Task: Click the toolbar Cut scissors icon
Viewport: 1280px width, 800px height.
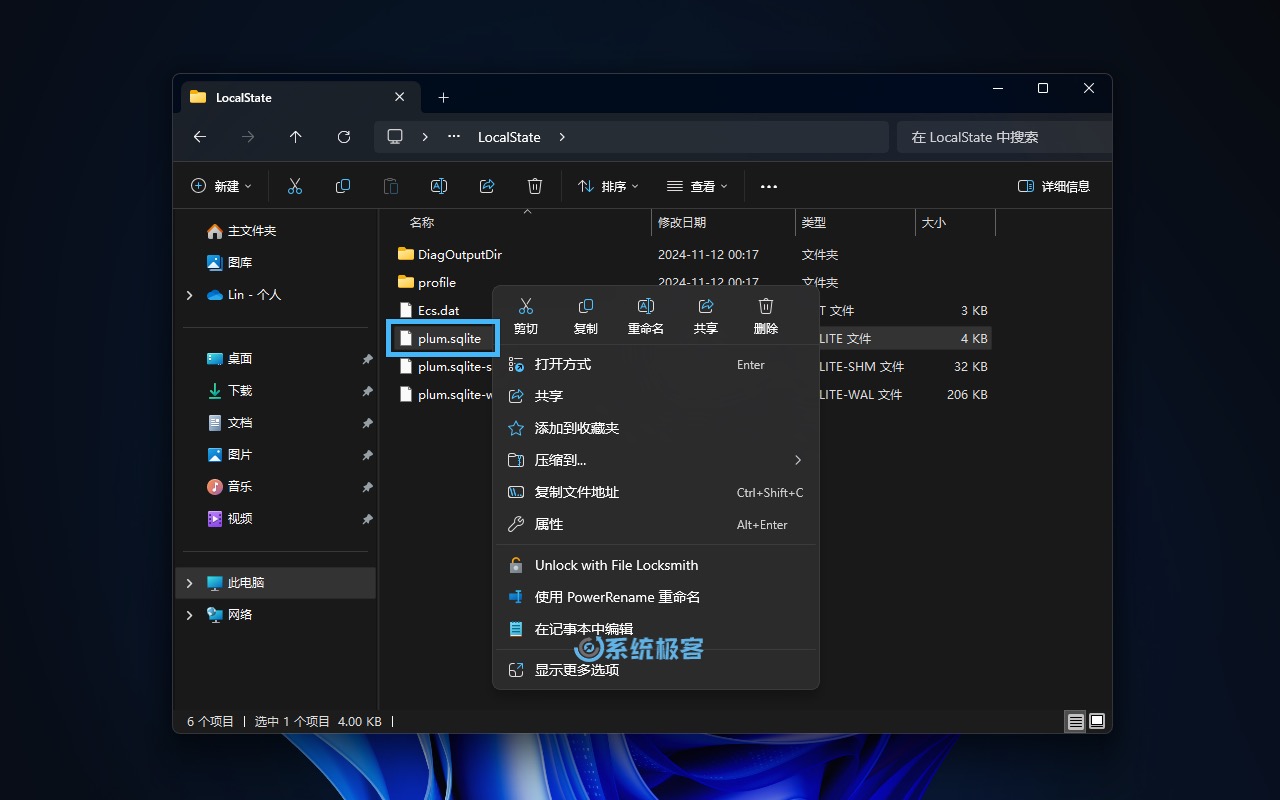Action: click(295, 186)
